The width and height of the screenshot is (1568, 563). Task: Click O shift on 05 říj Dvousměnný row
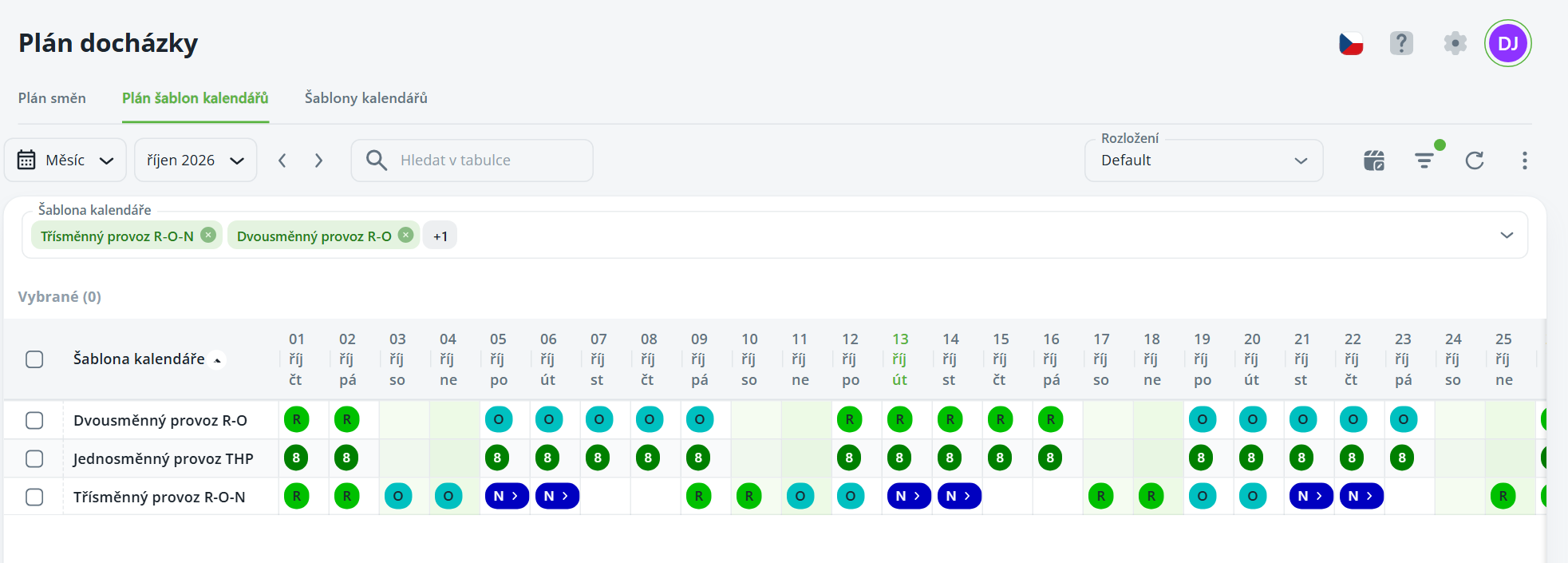point(498,419)
